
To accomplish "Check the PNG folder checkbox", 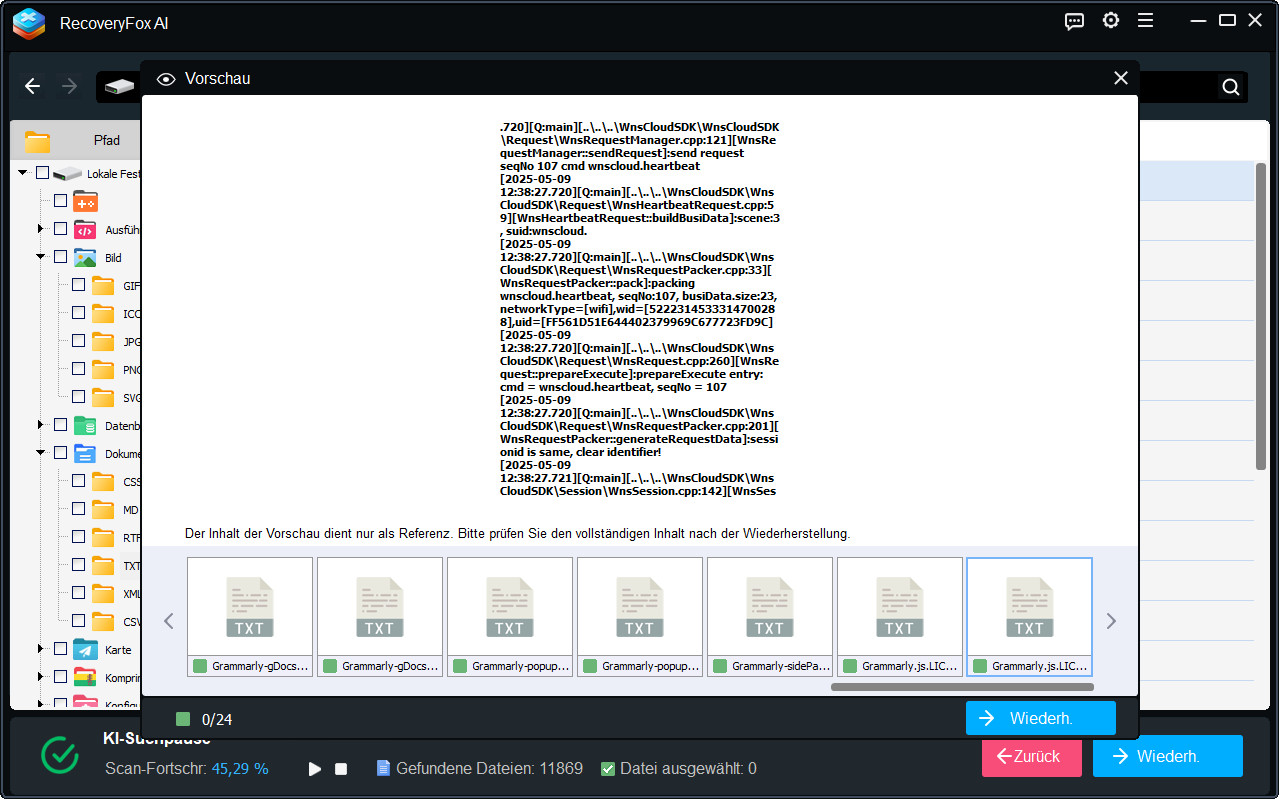I will (78, 369).
